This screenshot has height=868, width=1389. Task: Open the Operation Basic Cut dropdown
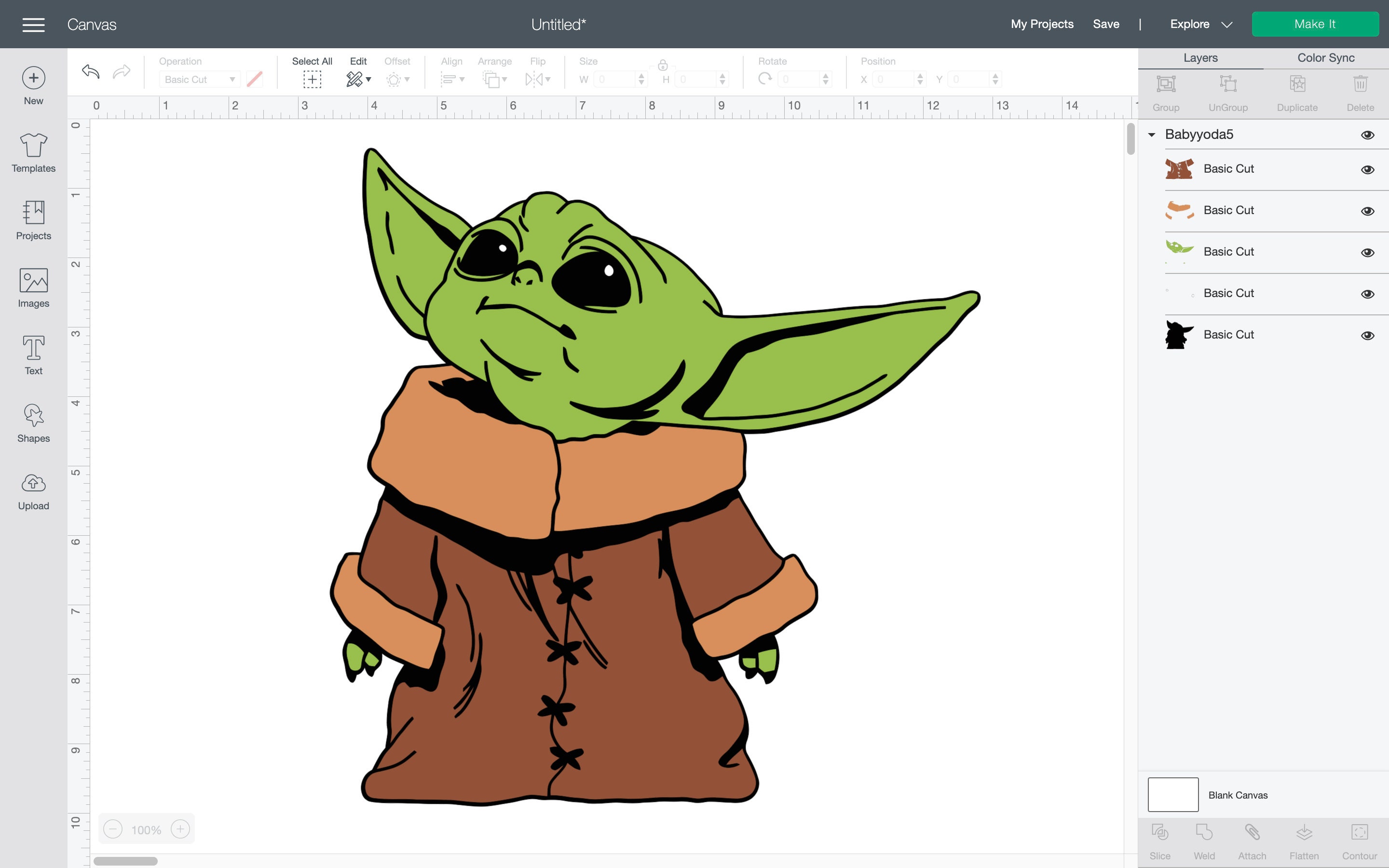click(199, 79)
